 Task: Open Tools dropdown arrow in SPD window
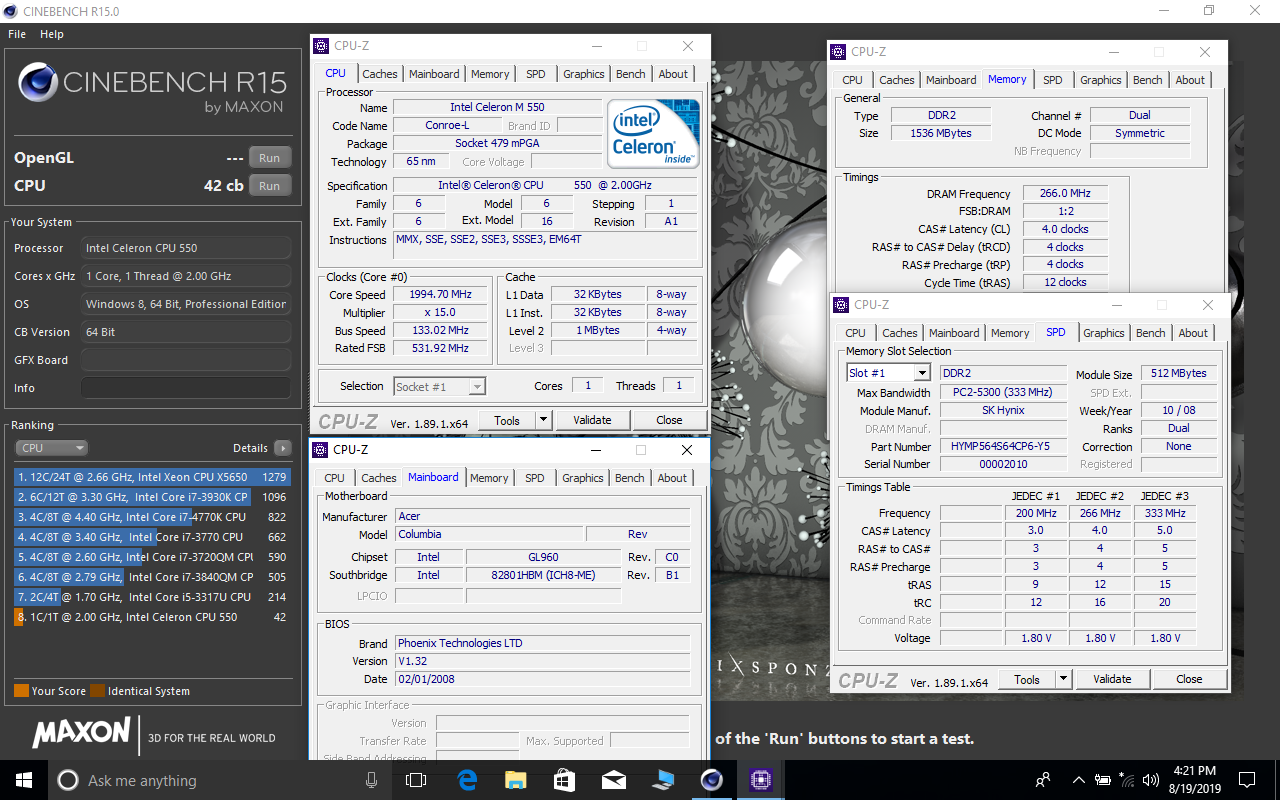point(1064,679)
